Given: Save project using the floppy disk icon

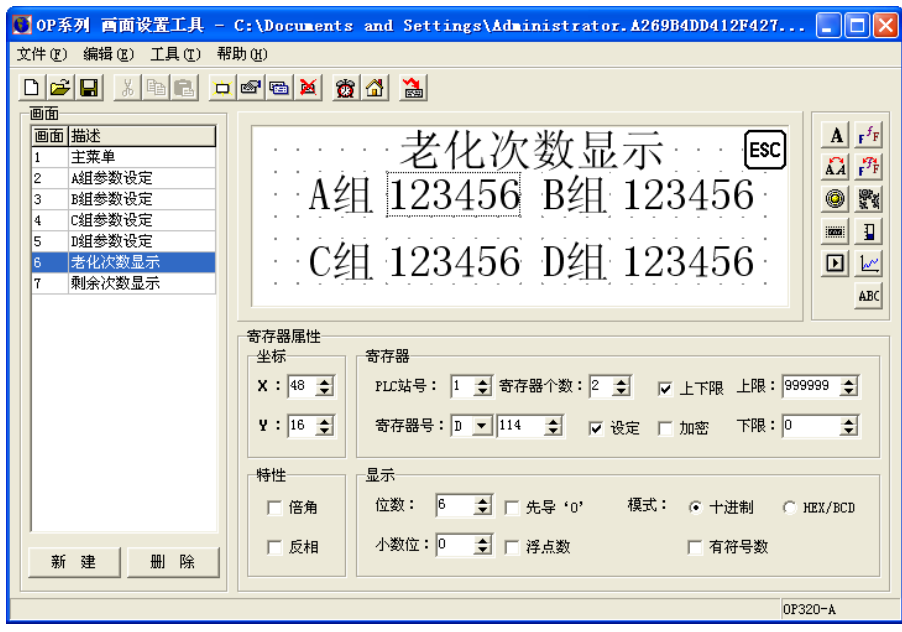Looking at the screenshot, I should tap(89, 88).
